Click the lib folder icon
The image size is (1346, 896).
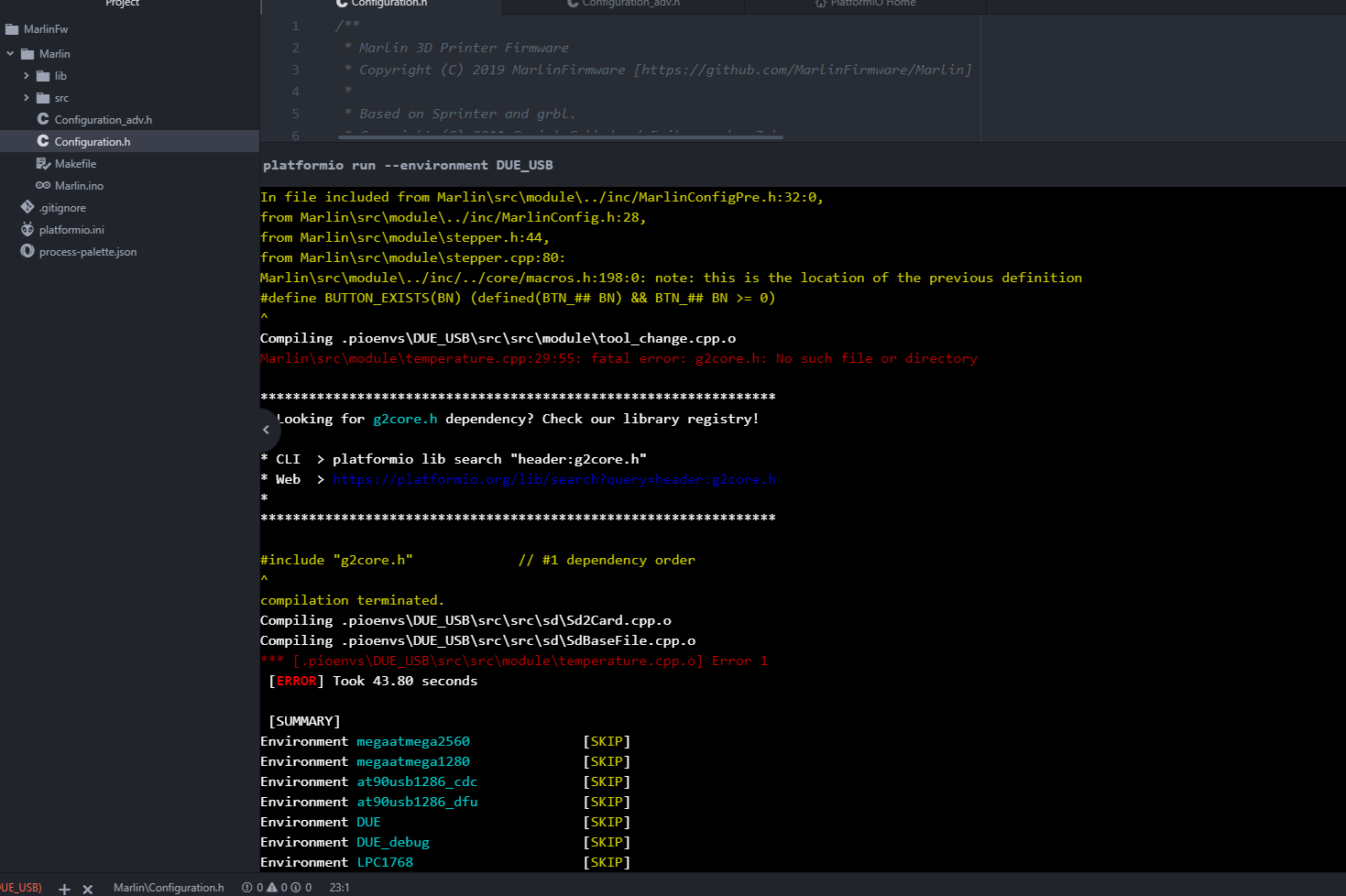click(43, 76)
